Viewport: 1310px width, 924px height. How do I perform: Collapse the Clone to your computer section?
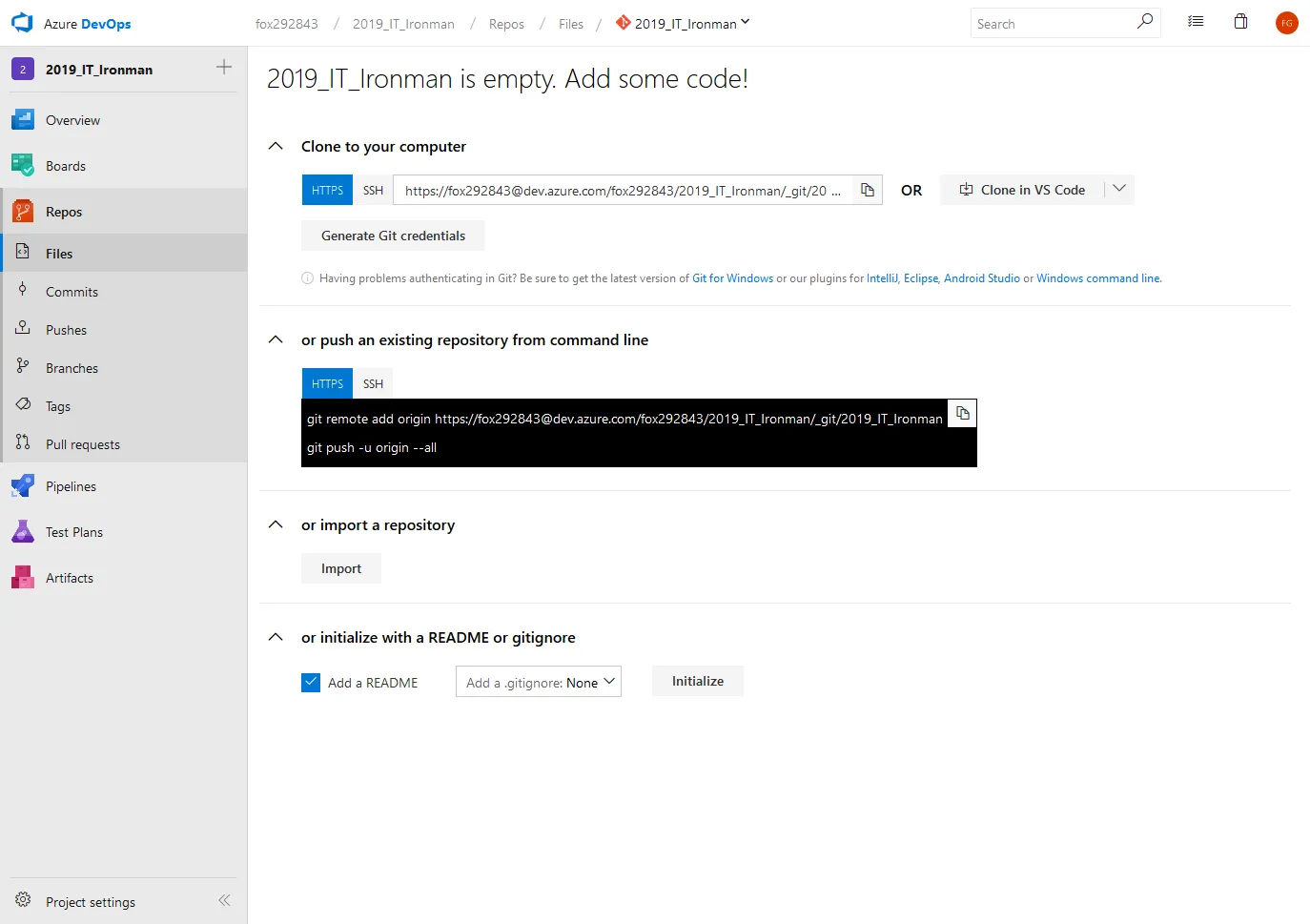click(x=276, y=146)
